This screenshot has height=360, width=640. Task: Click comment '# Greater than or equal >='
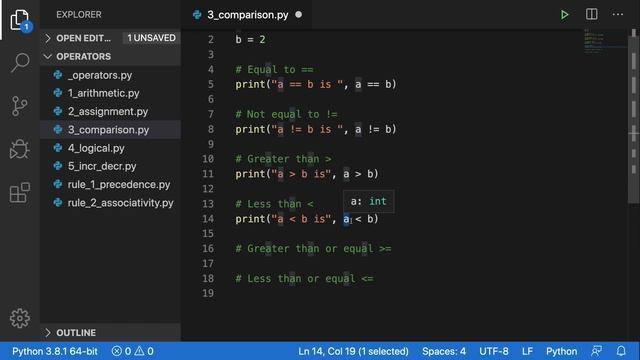[x=313, y=249]
